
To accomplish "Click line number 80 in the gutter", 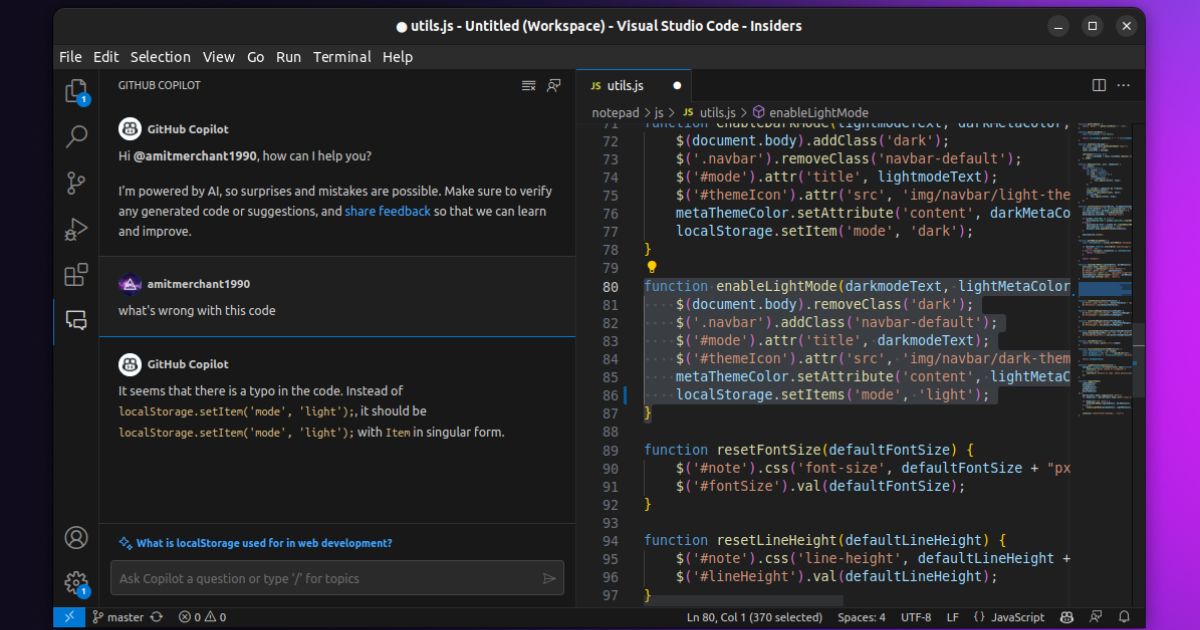I will tap(610, 286).
